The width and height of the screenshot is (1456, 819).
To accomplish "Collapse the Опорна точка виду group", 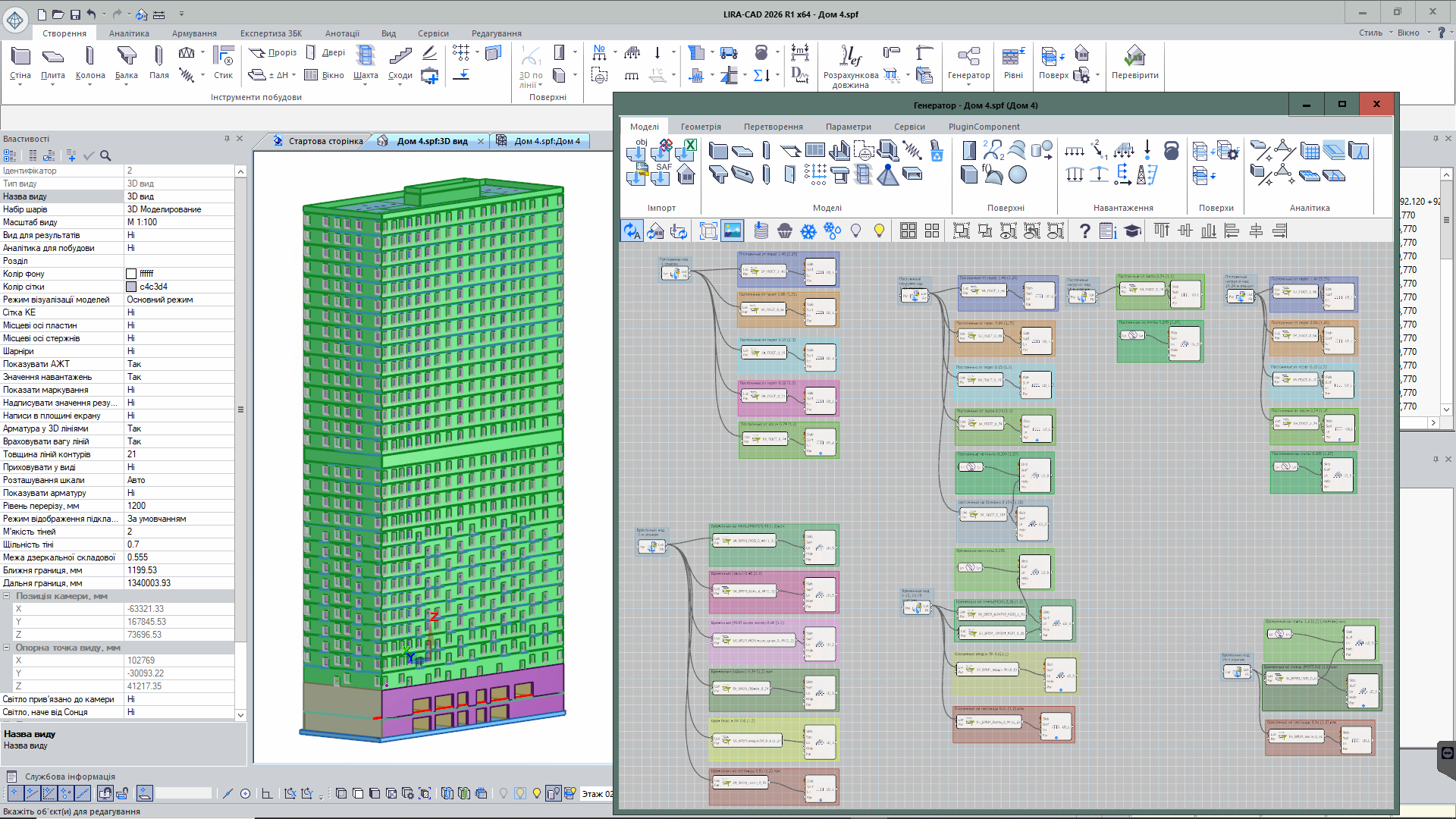I will click(7, 648).
